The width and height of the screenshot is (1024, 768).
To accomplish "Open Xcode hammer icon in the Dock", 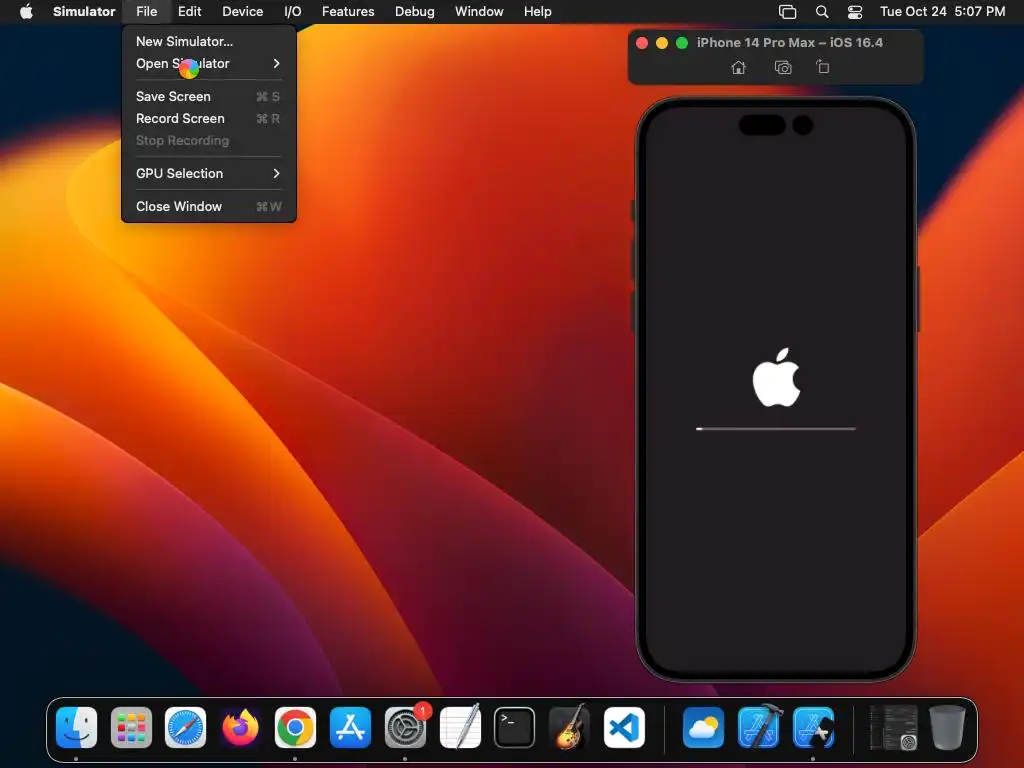I will (759, 727).
